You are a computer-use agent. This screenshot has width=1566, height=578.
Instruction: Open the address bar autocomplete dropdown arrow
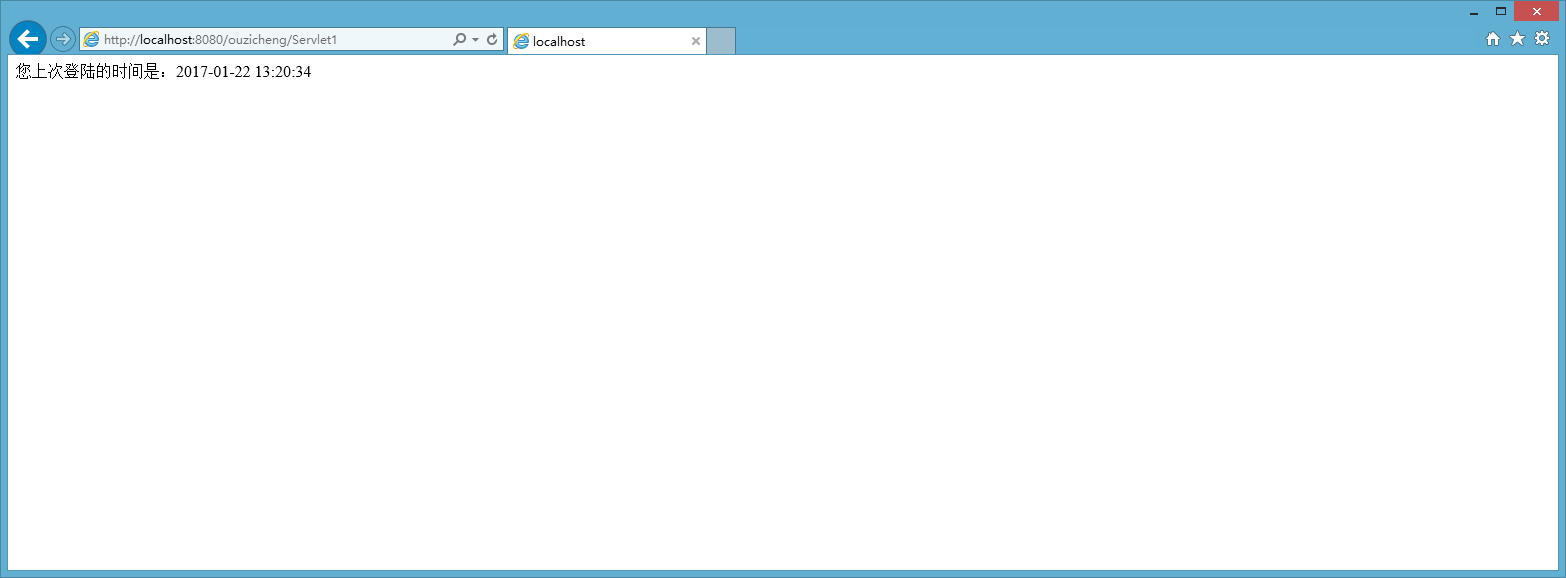tap(475, 40)
